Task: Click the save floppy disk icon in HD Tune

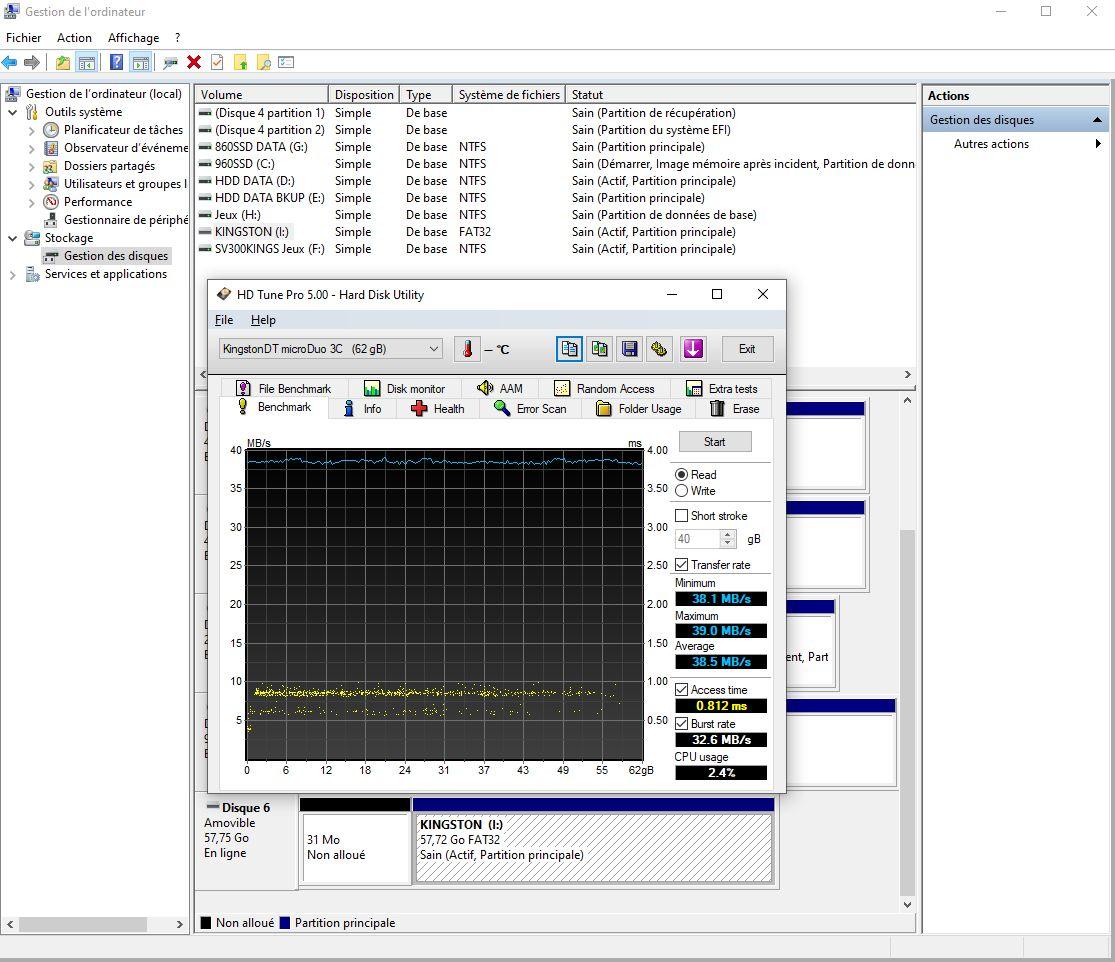Action: pos(630,349)
